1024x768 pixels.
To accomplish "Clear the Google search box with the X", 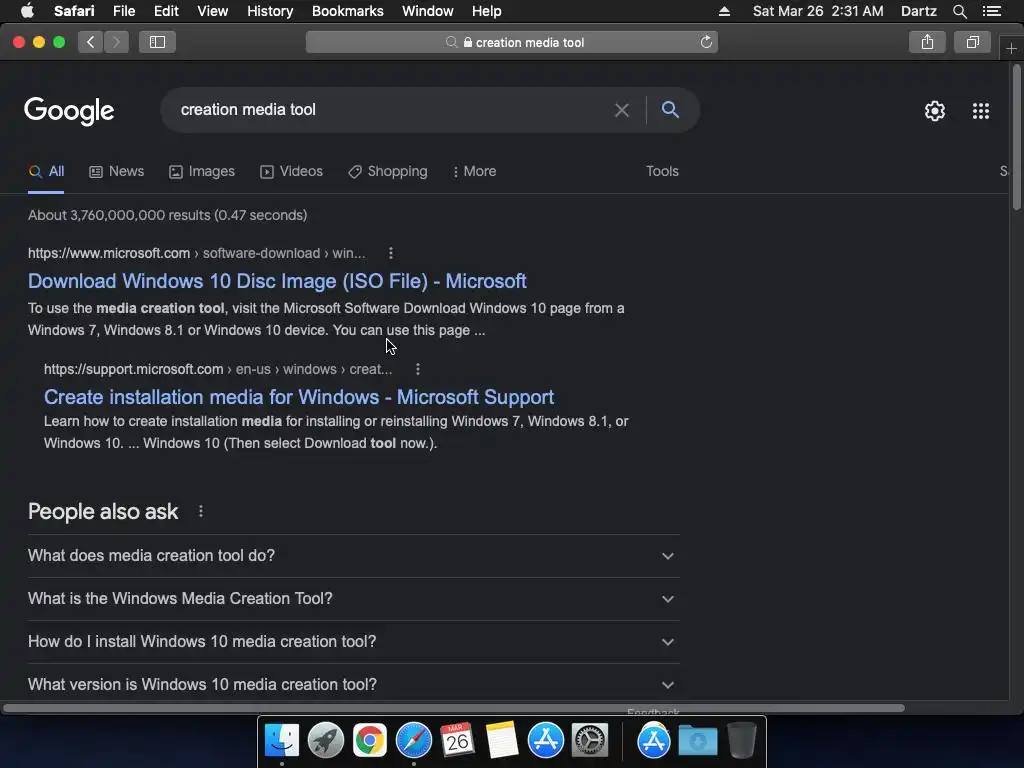I will [x=622, y=110].
